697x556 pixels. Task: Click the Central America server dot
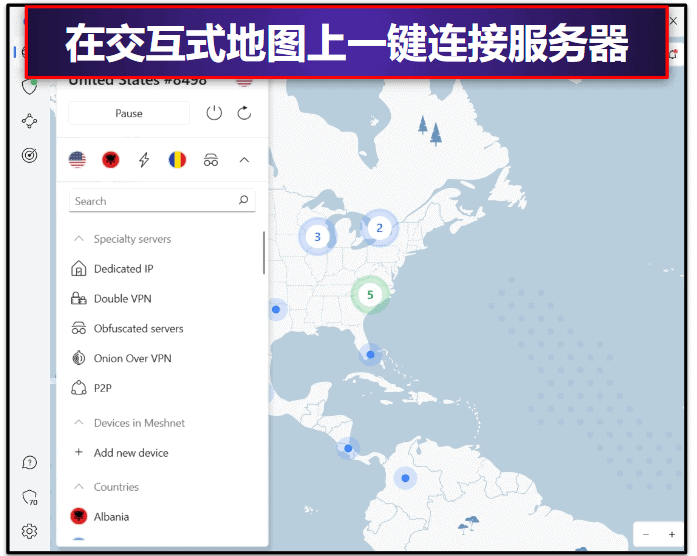point(348,448)
